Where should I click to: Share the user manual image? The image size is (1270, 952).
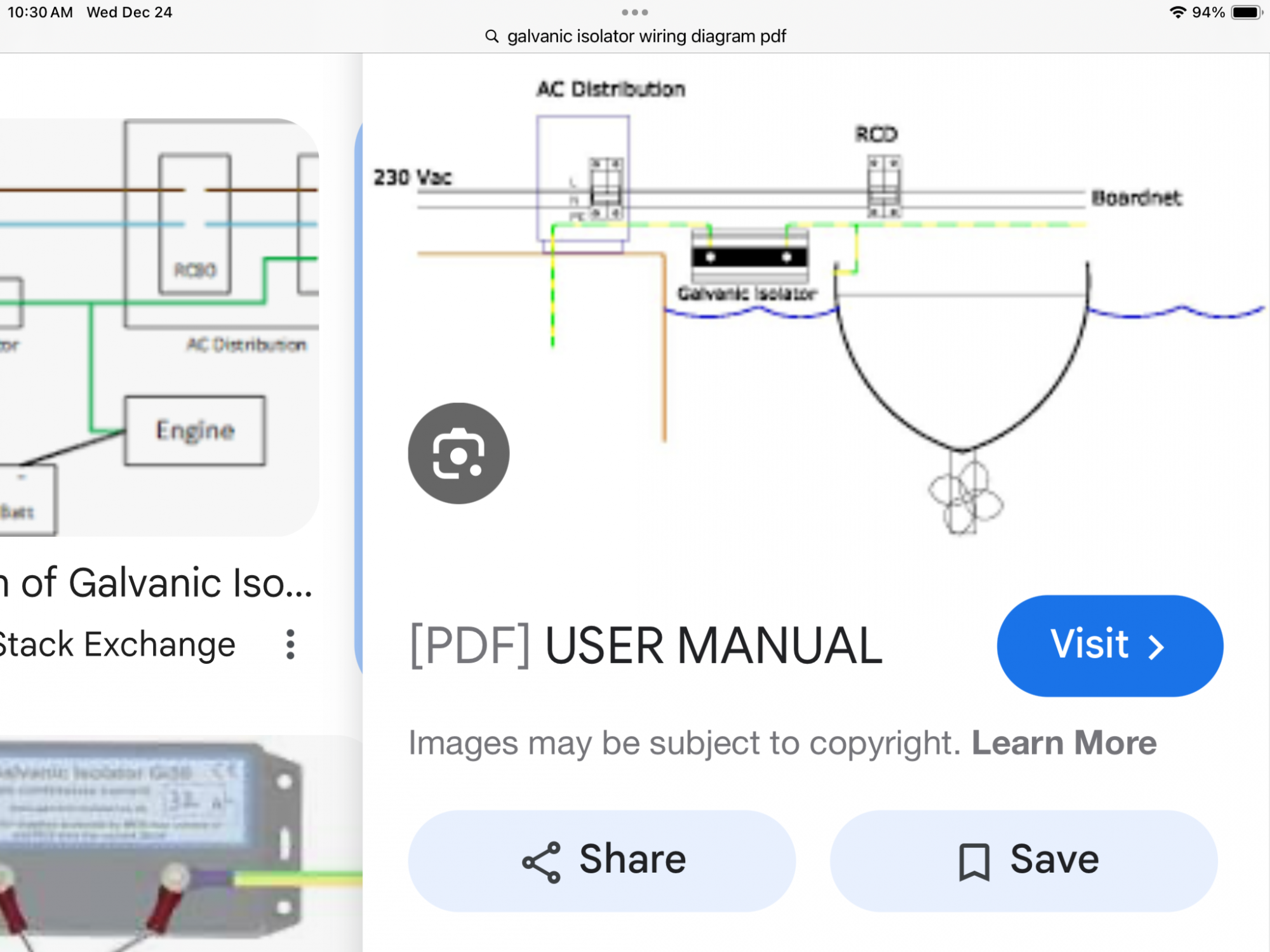click(x=601, y=861)
